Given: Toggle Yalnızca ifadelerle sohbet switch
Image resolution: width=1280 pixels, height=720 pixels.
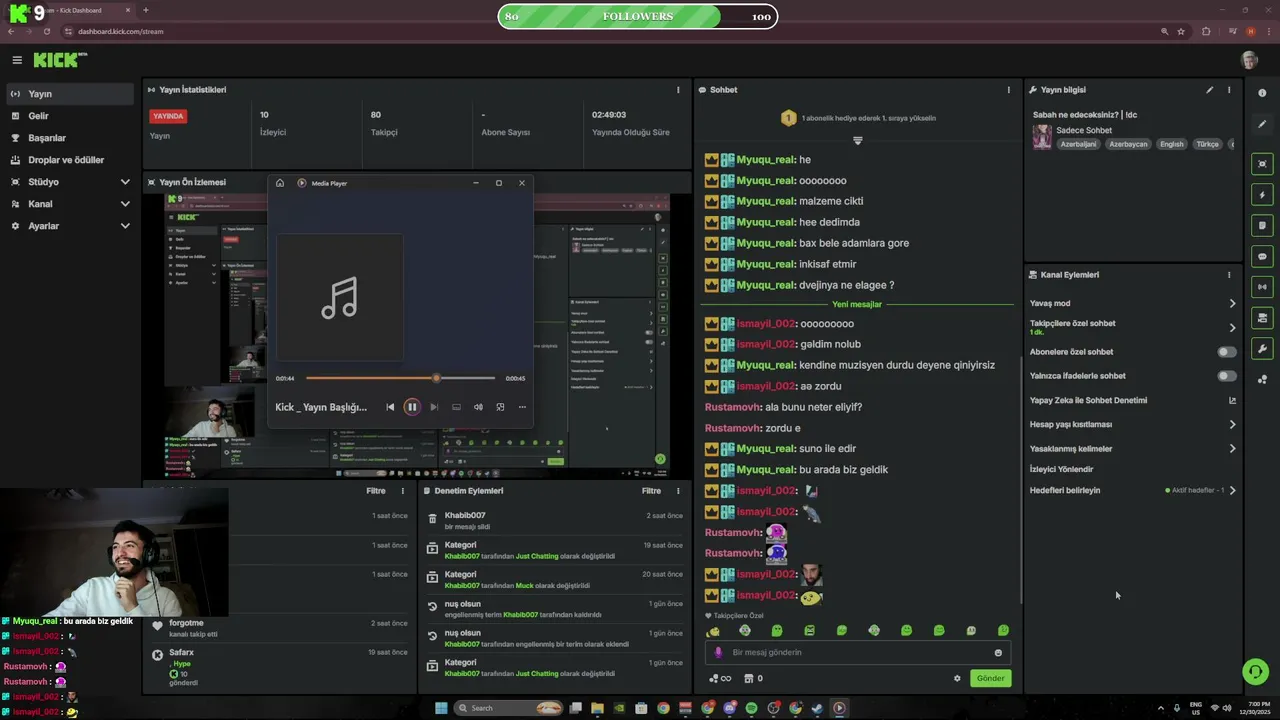Looking at the screenshot, I should [x=1226, y=376].
